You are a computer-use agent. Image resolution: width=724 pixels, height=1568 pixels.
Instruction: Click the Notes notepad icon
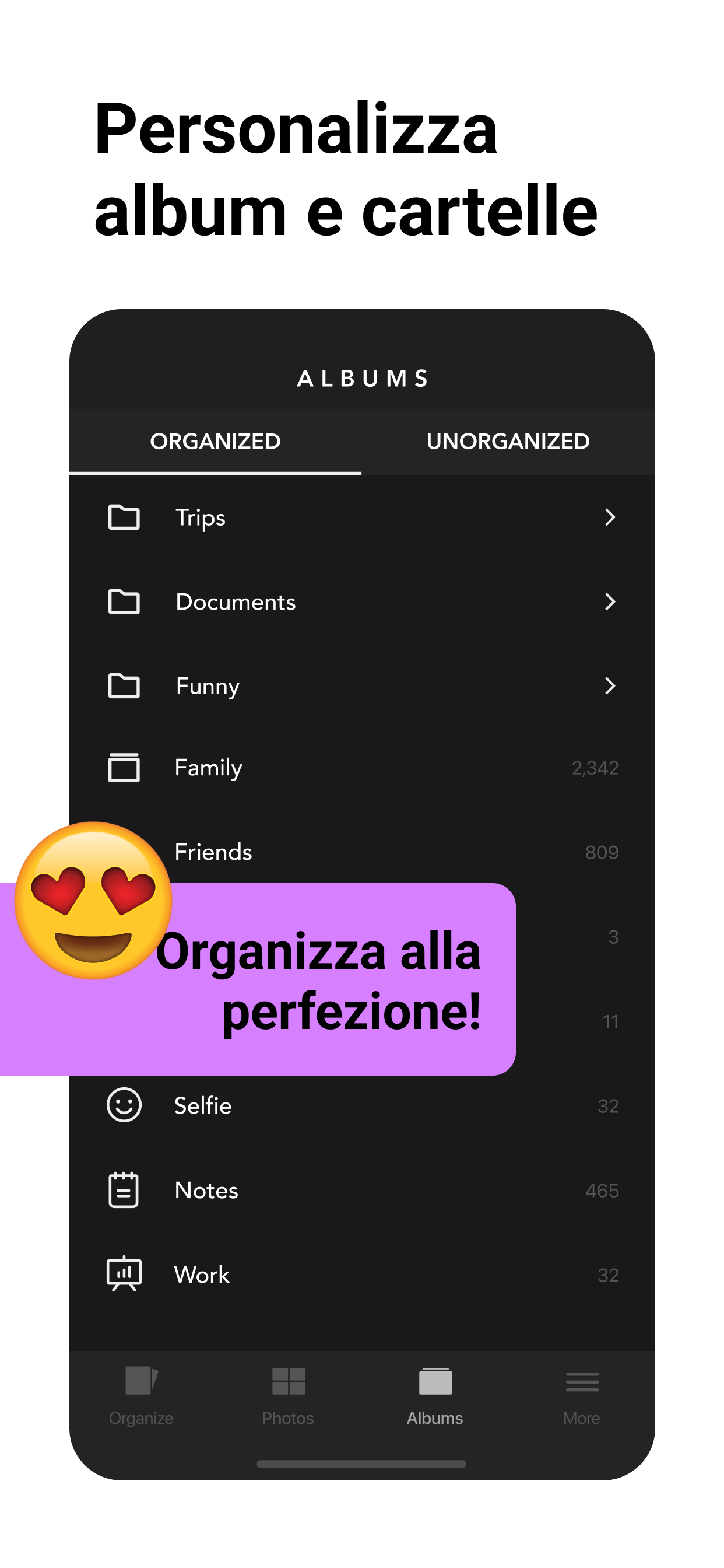[124, 1189]
